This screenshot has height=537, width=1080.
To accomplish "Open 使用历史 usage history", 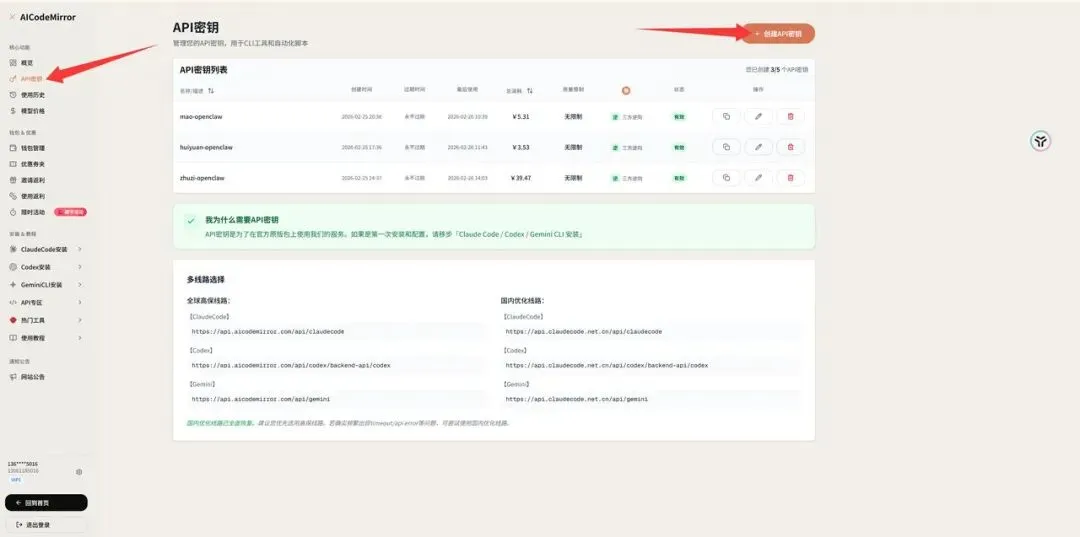I will 33,95.
